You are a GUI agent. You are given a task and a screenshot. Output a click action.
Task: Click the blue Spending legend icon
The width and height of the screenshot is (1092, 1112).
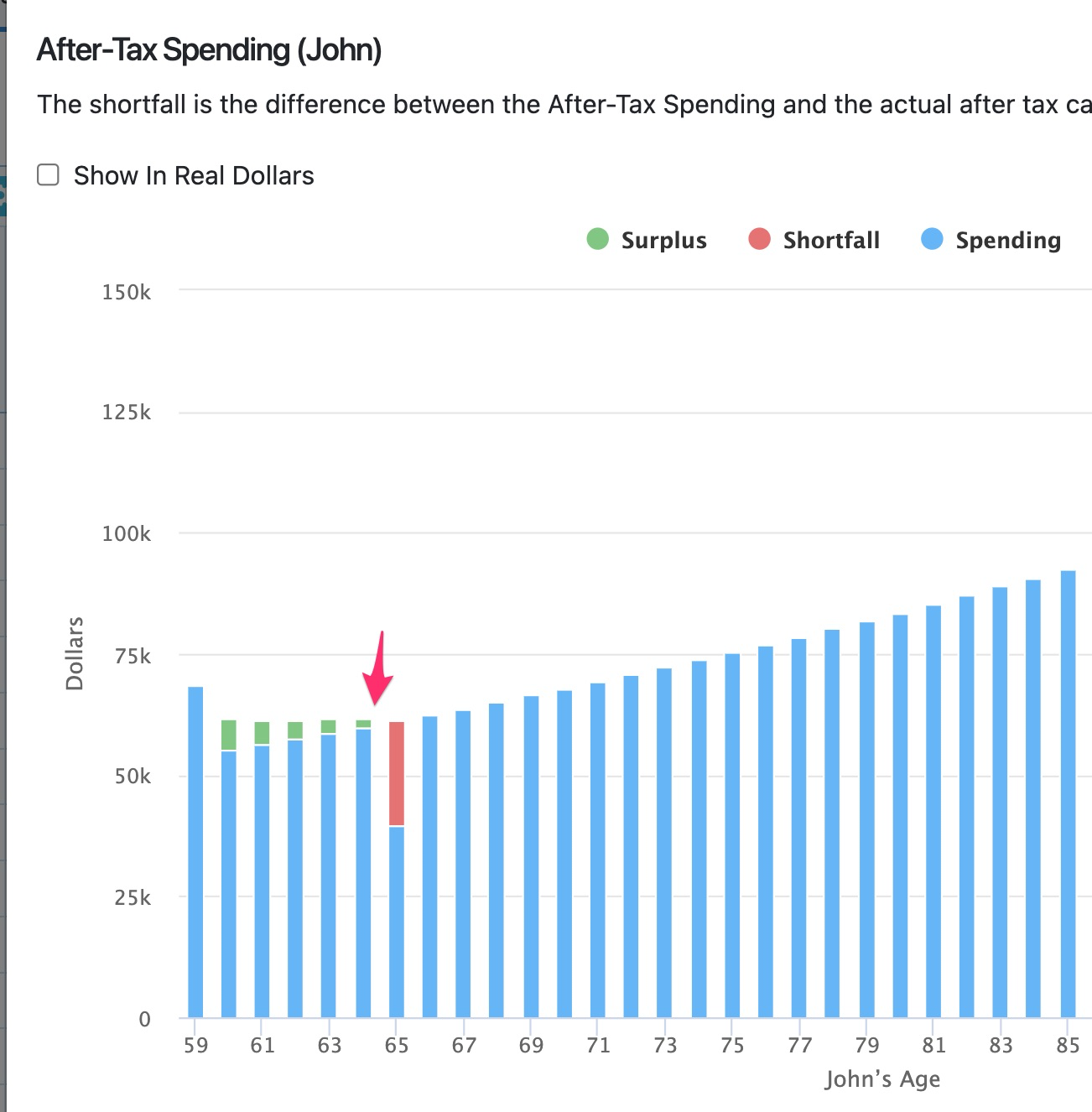click(931, 240)
